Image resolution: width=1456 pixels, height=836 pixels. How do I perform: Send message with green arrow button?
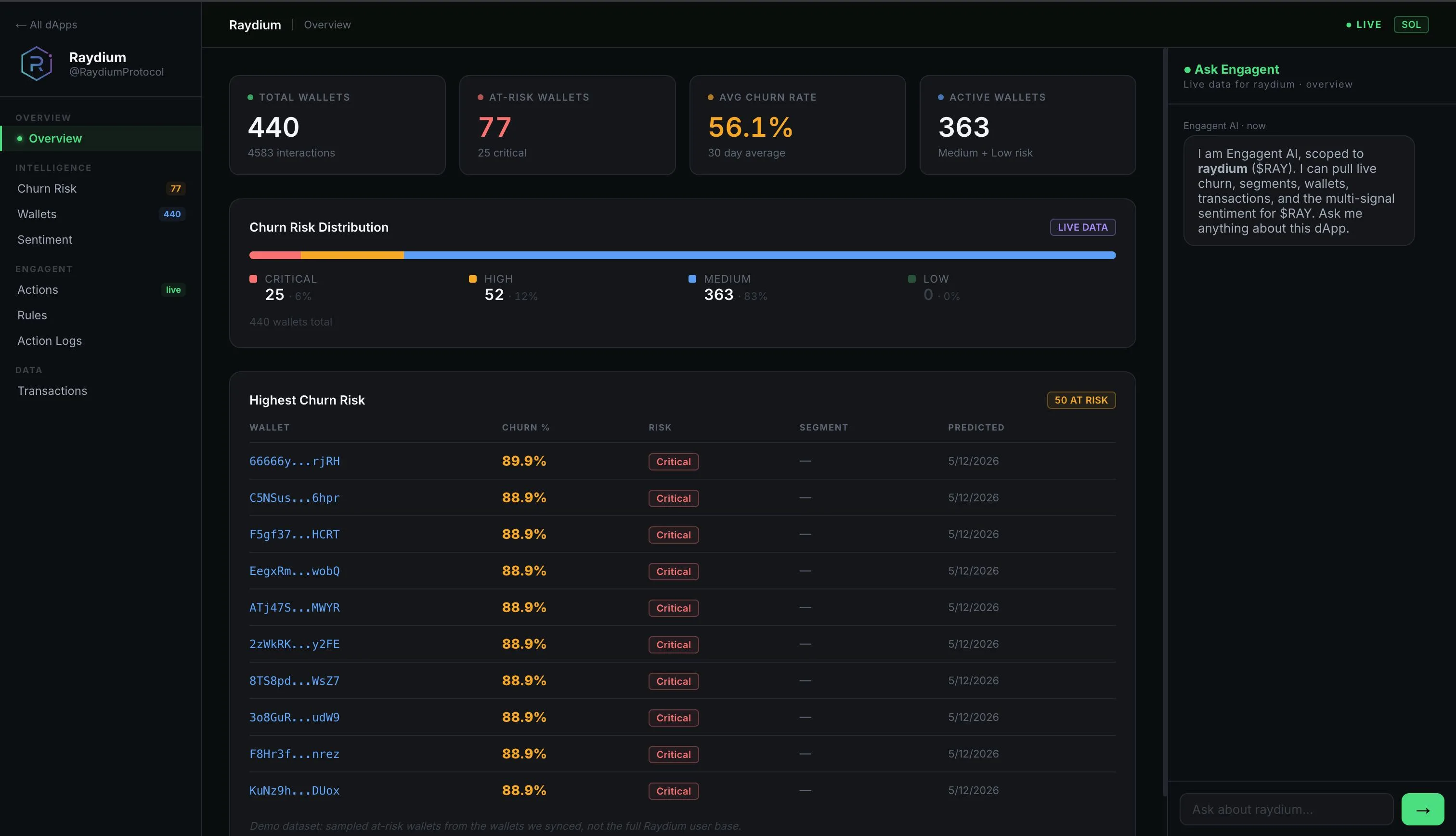[1422, 809]
